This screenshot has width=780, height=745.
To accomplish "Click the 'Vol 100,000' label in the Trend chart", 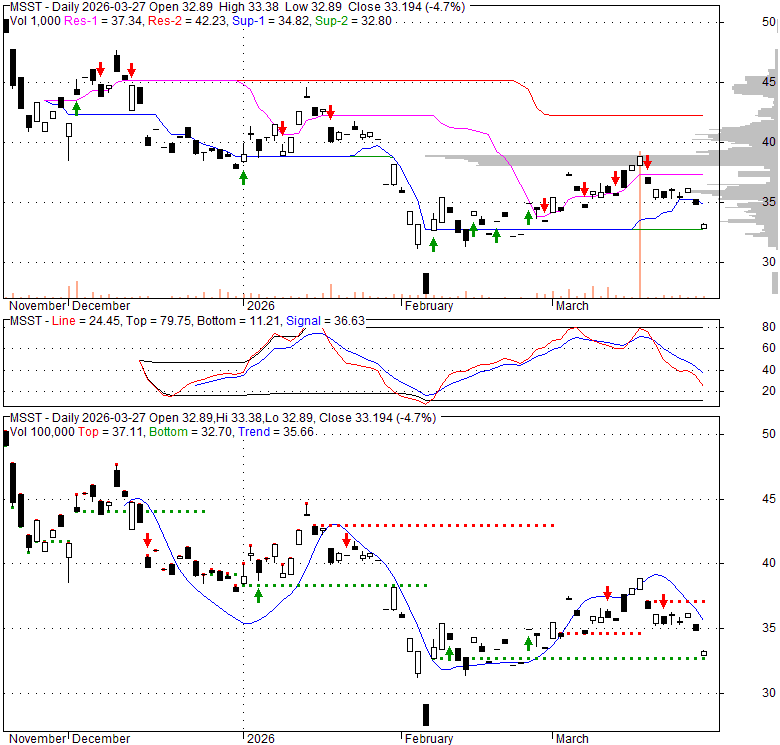I will pyautogui.click(x=42, y=432).
